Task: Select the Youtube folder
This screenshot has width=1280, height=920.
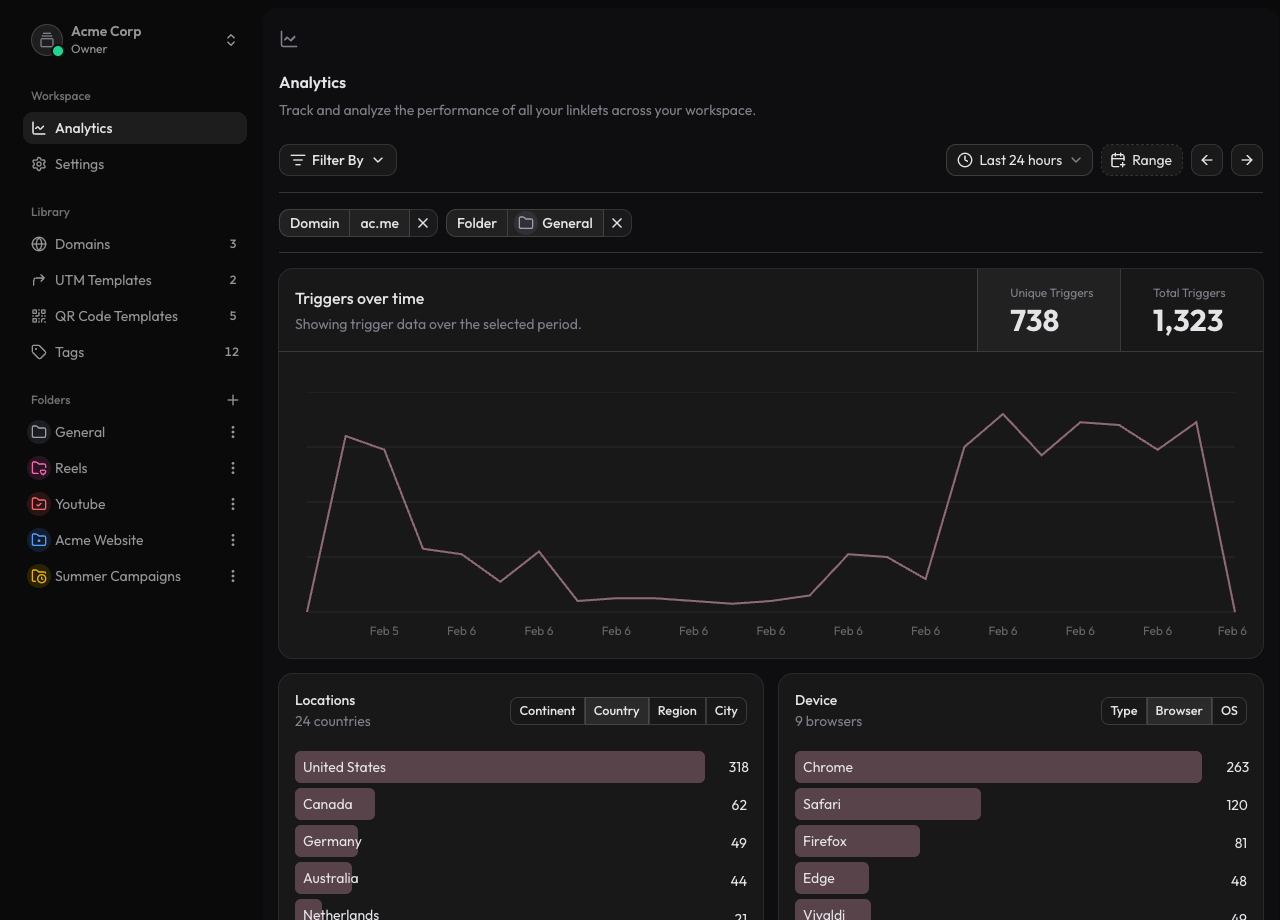Action: click(80, 503)
